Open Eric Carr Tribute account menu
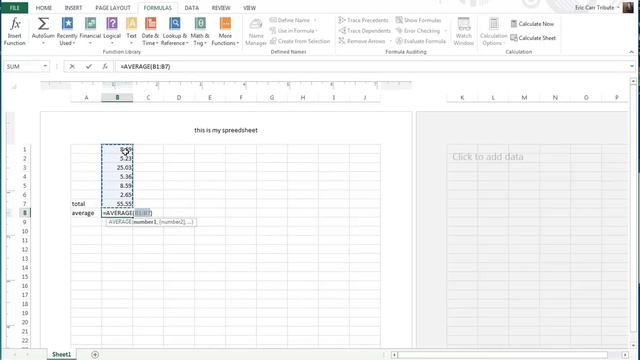This screenshot has height=360, width=640. 597,7
